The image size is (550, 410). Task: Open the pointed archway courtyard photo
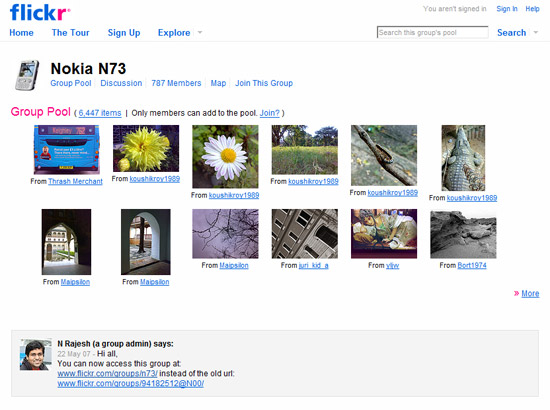(66, 242)
